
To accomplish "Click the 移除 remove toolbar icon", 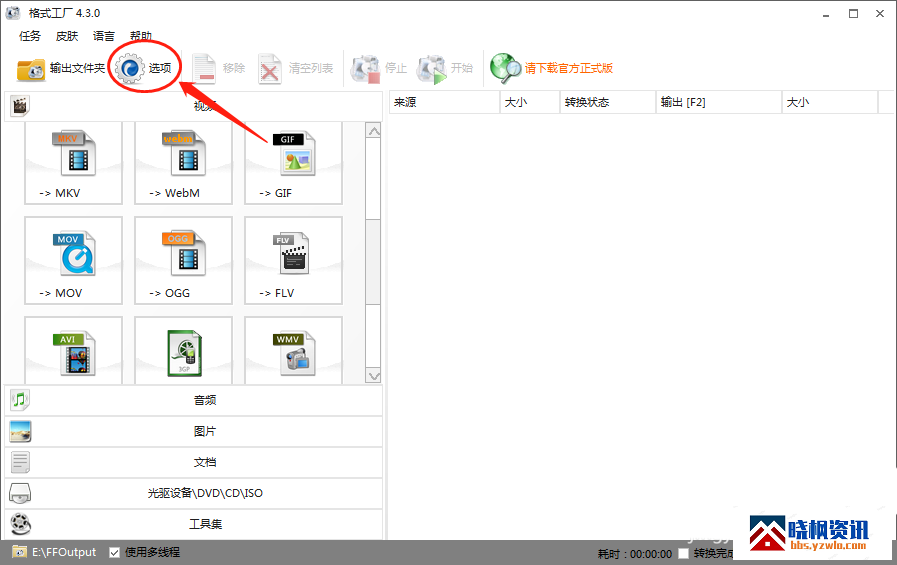I will (x=204, y=69).
